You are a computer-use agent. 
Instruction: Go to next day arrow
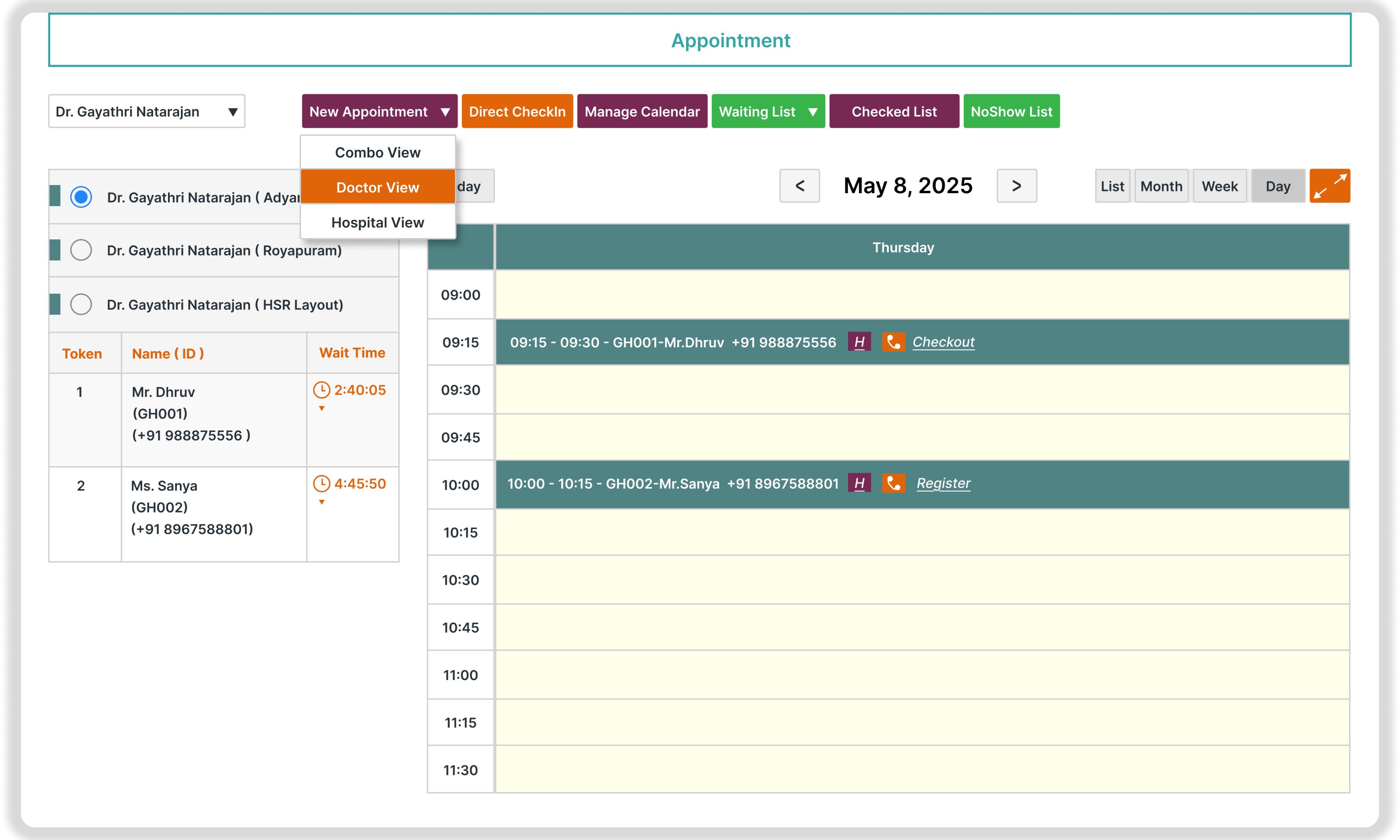pyautogui.click(x=1016, y=185)
